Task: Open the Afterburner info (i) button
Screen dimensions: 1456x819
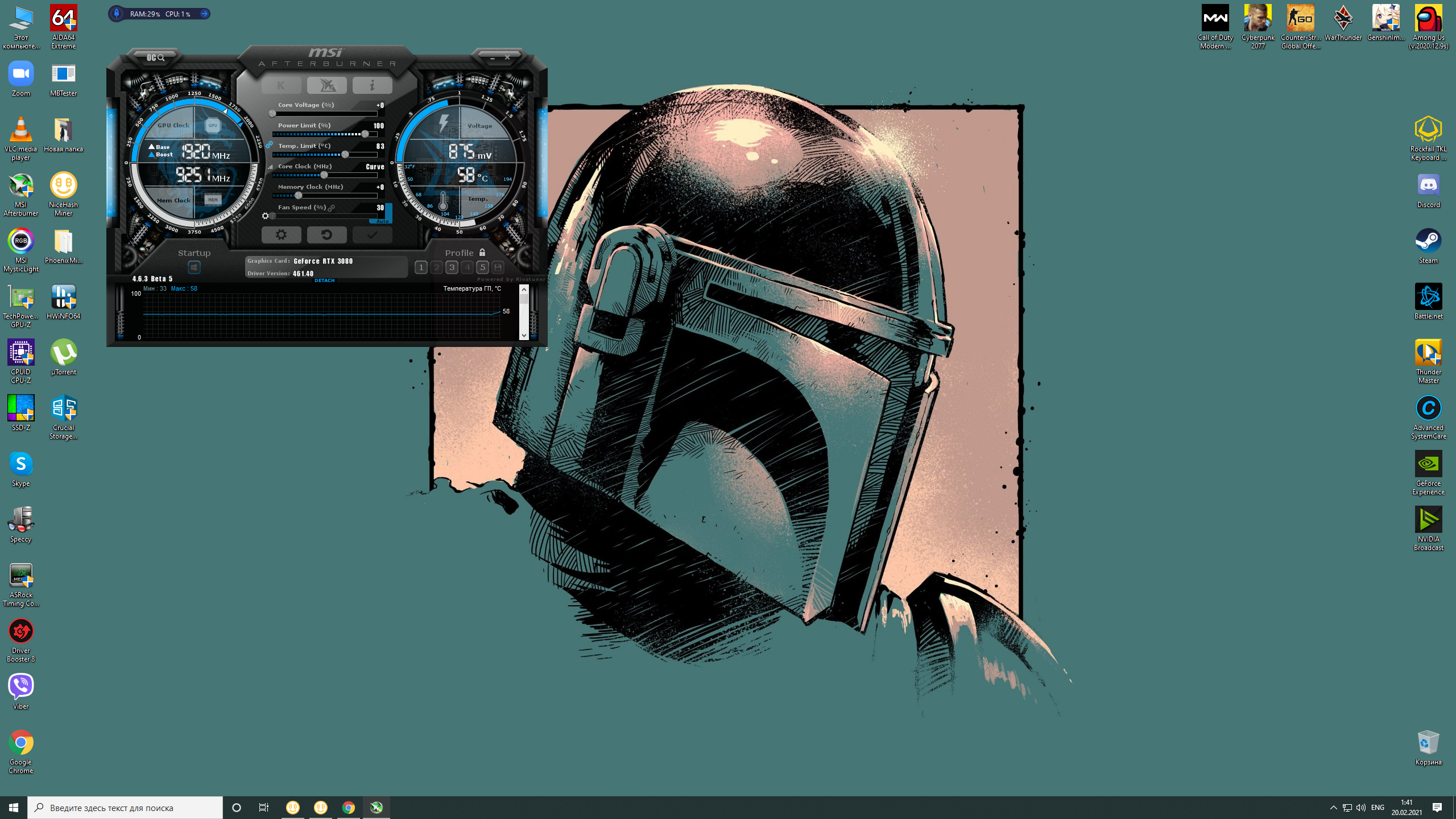Action: [372, 85]
